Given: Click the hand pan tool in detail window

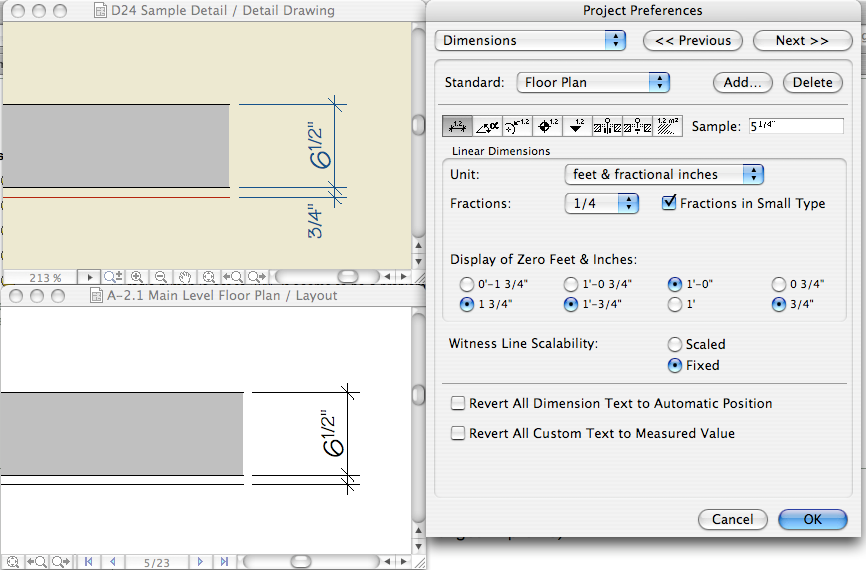Looking at the screenshot, I should (x=185, y=277).
